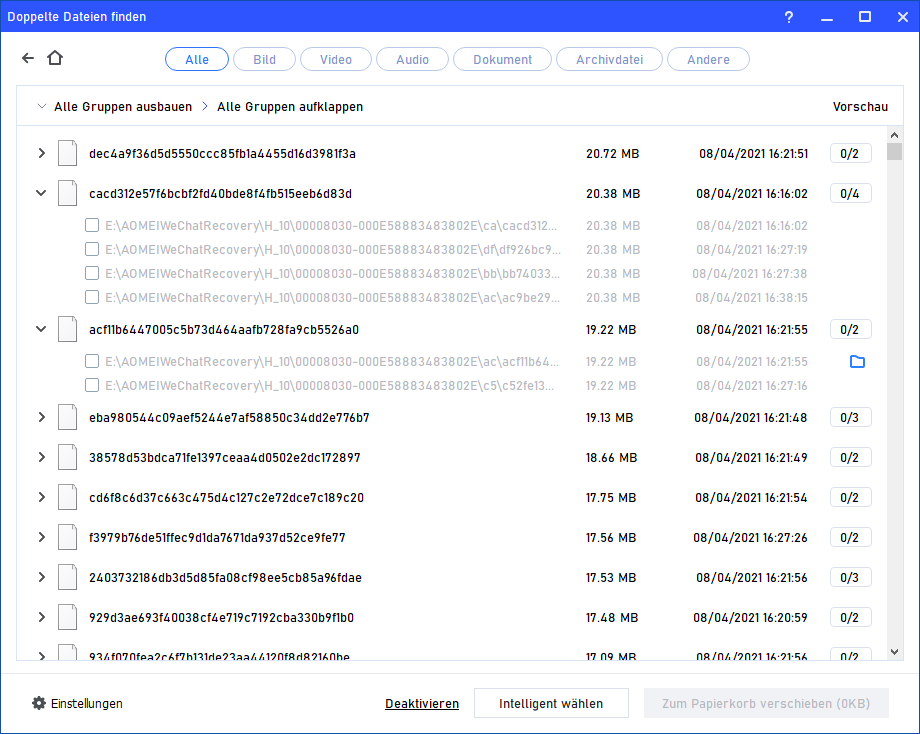Check the first file under cacd312e57f6 group

pyautogui.click(x=92, y=226)
